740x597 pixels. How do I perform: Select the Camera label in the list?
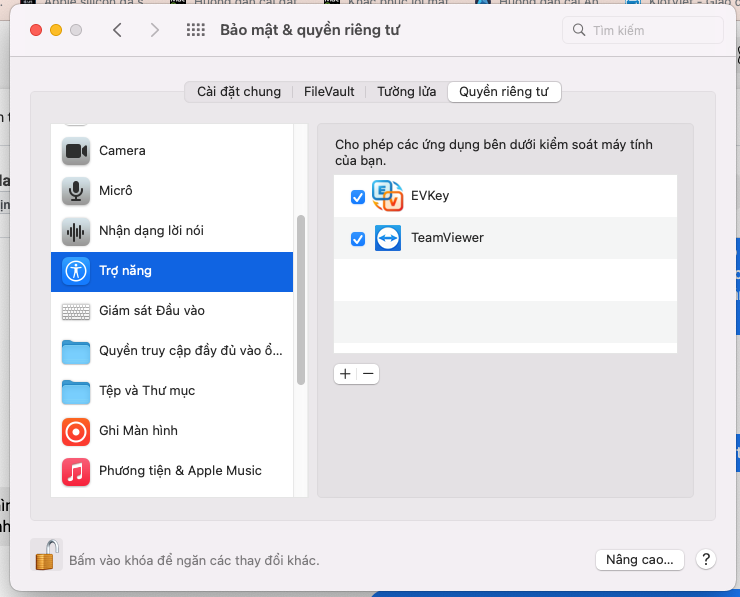pos(122,151)
